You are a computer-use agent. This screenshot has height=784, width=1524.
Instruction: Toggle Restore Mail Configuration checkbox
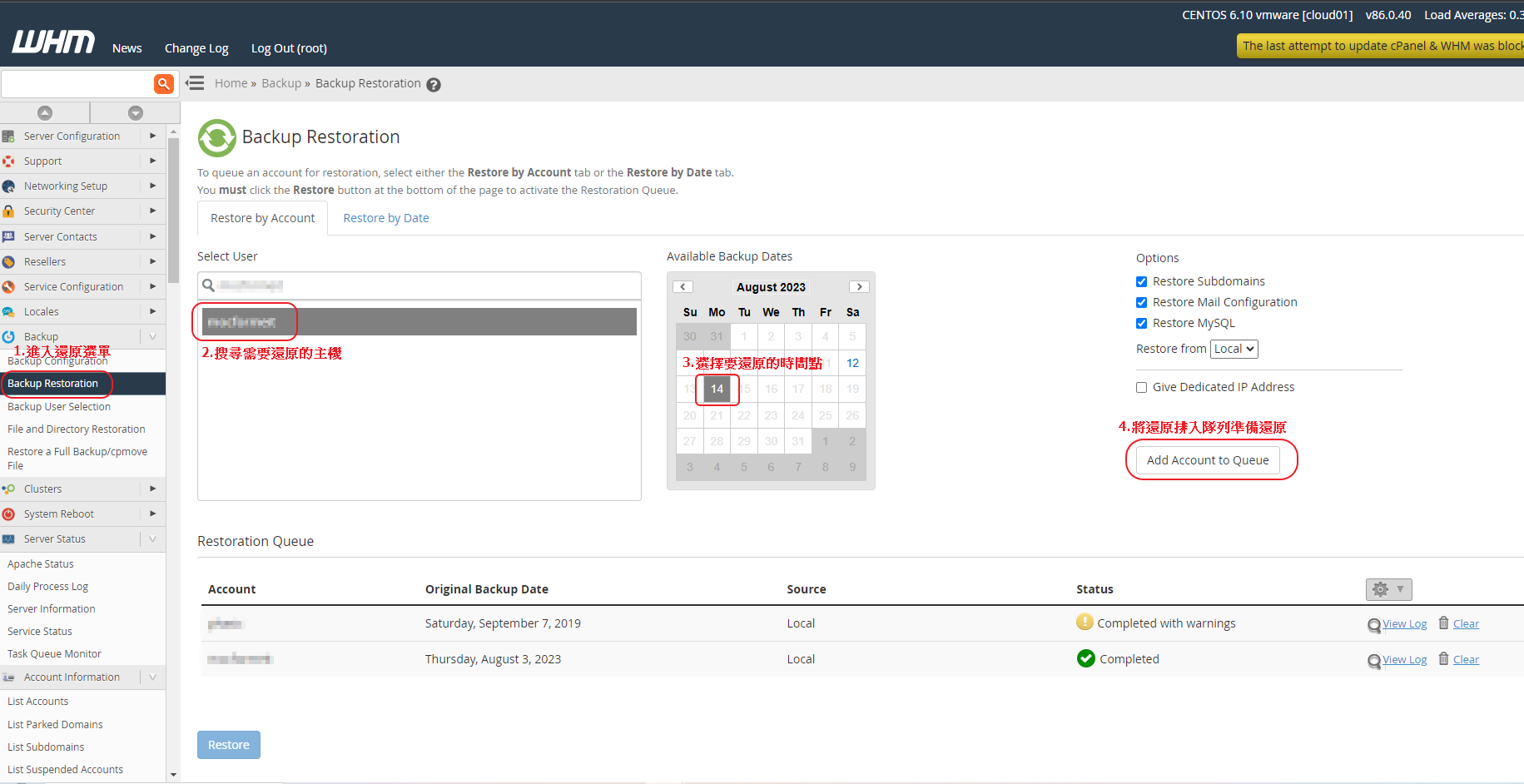click(x=1142, y=303)
